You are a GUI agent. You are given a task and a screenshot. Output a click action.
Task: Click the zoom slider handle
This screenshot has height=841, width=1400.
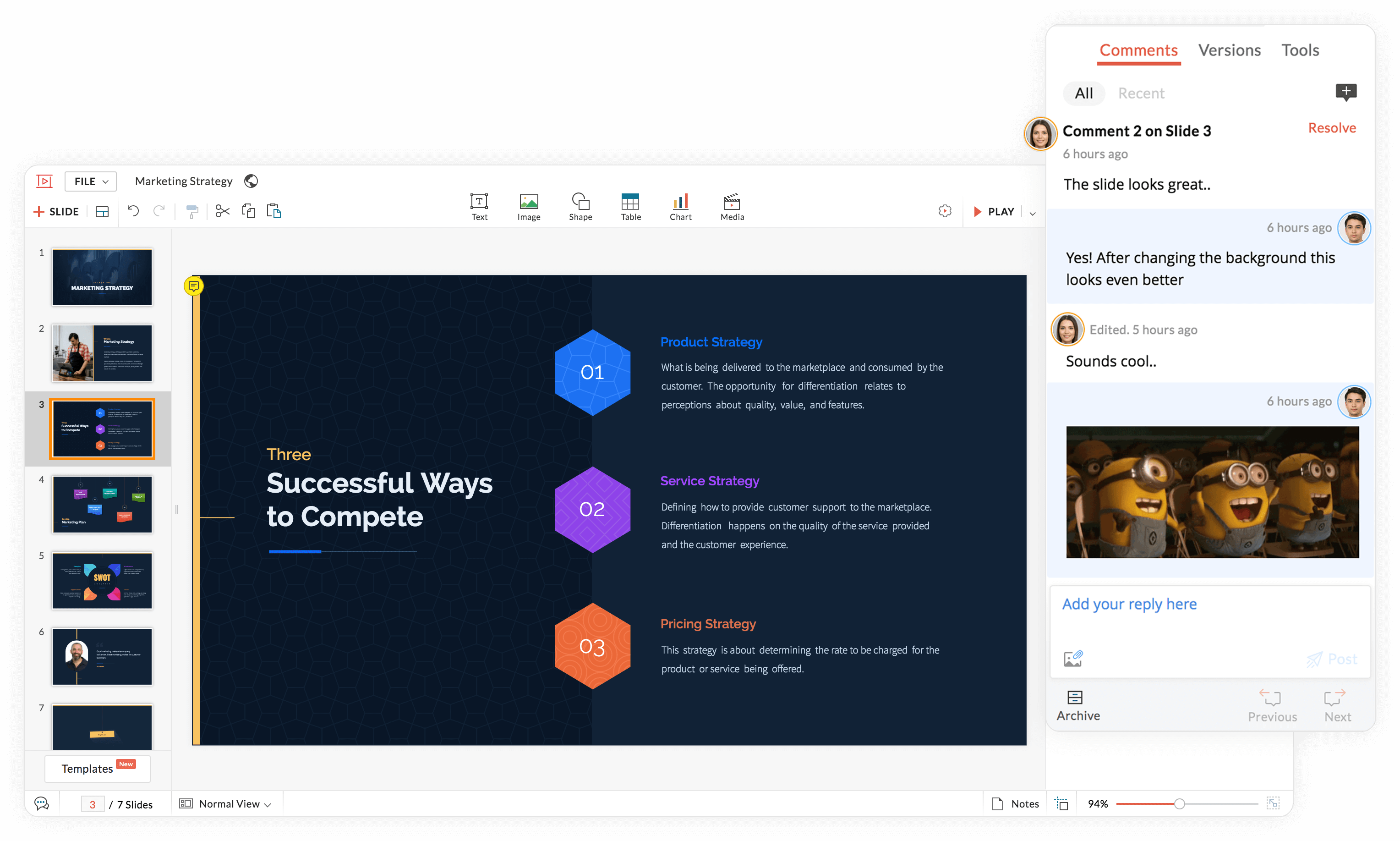point(1179,803)
